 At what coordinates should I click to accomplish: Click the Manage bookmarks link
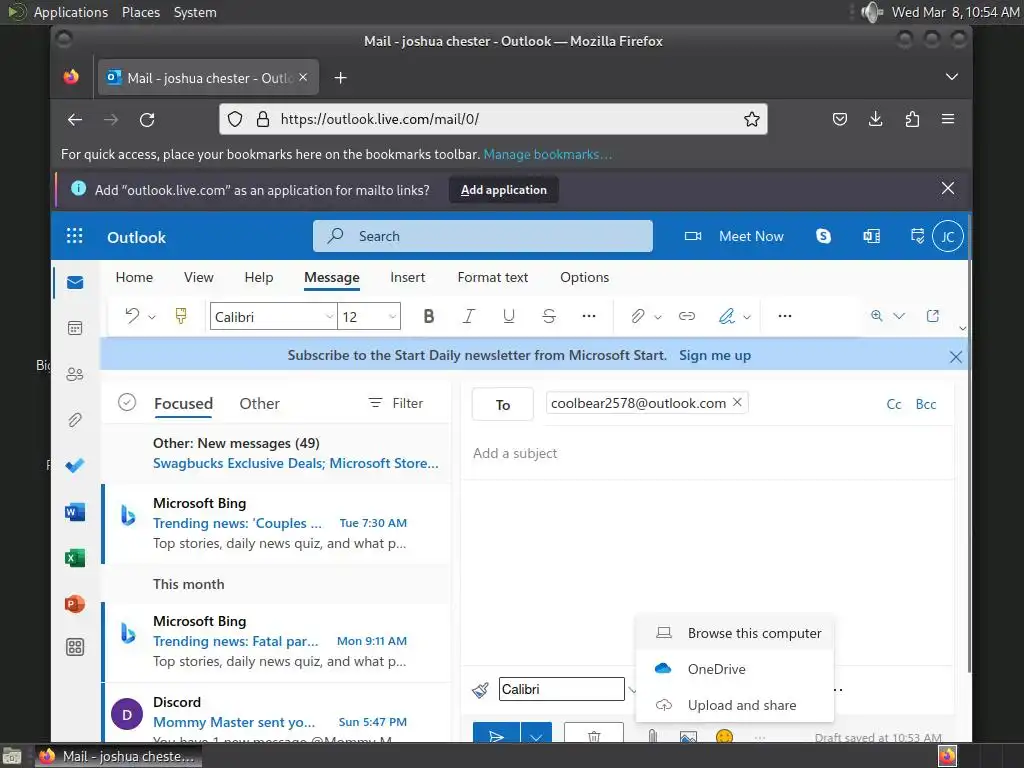click(x=547, y=155)
